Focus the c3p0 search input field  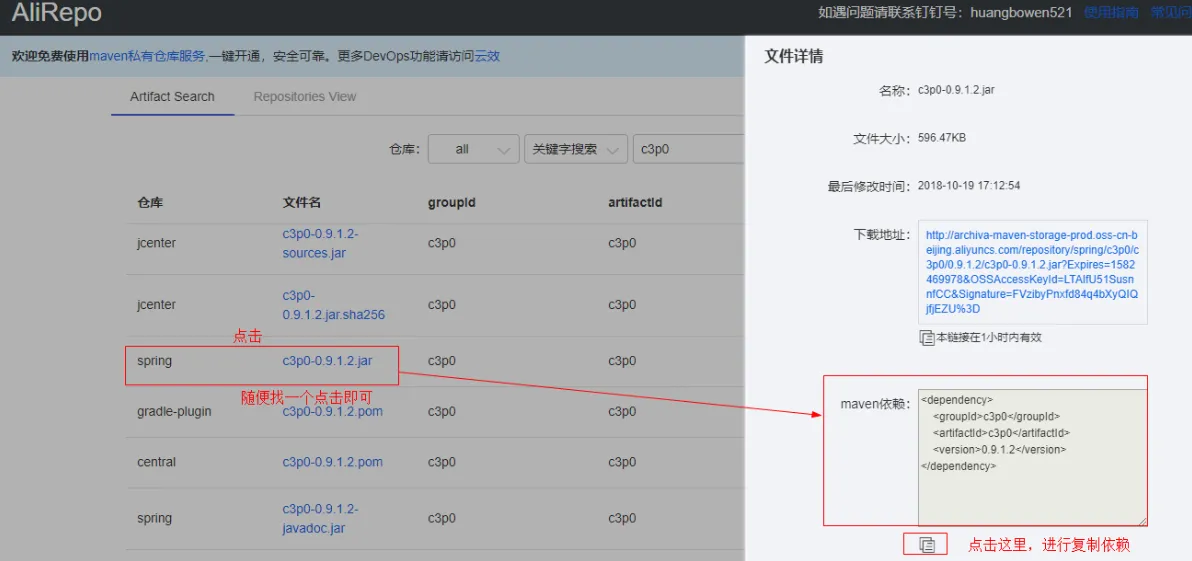[688, 149]
